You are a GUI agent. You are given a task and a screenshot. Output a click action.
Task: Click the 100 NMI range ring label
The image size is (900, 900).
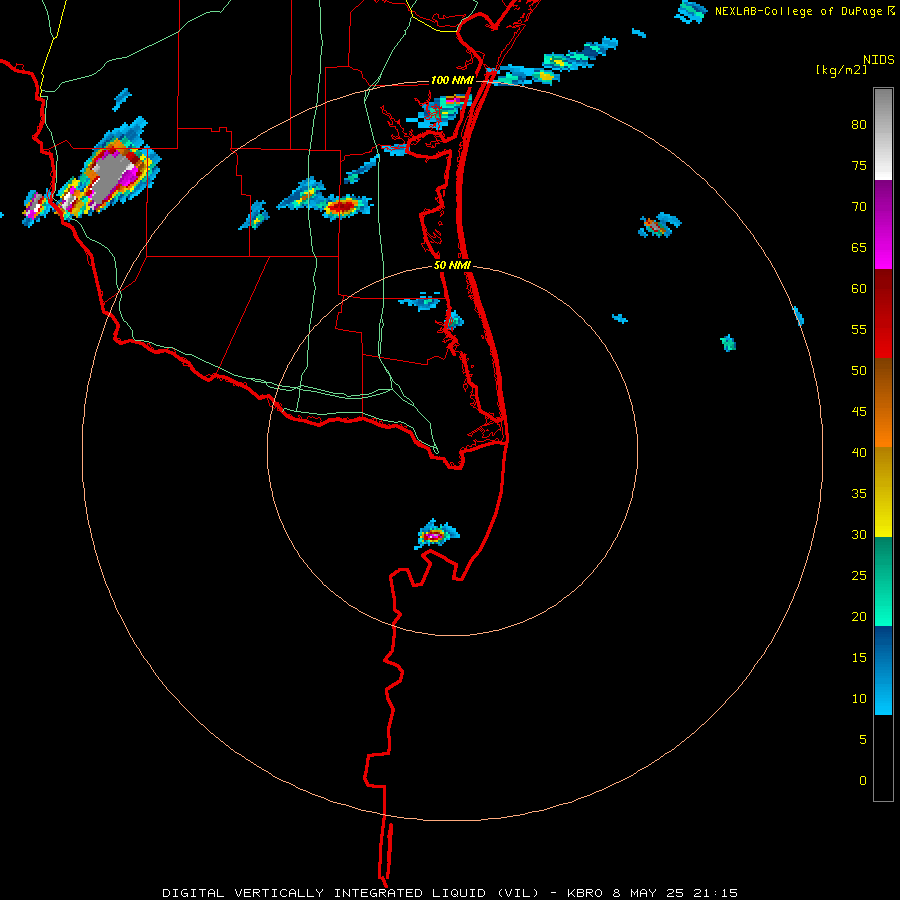tap(452, 80)
